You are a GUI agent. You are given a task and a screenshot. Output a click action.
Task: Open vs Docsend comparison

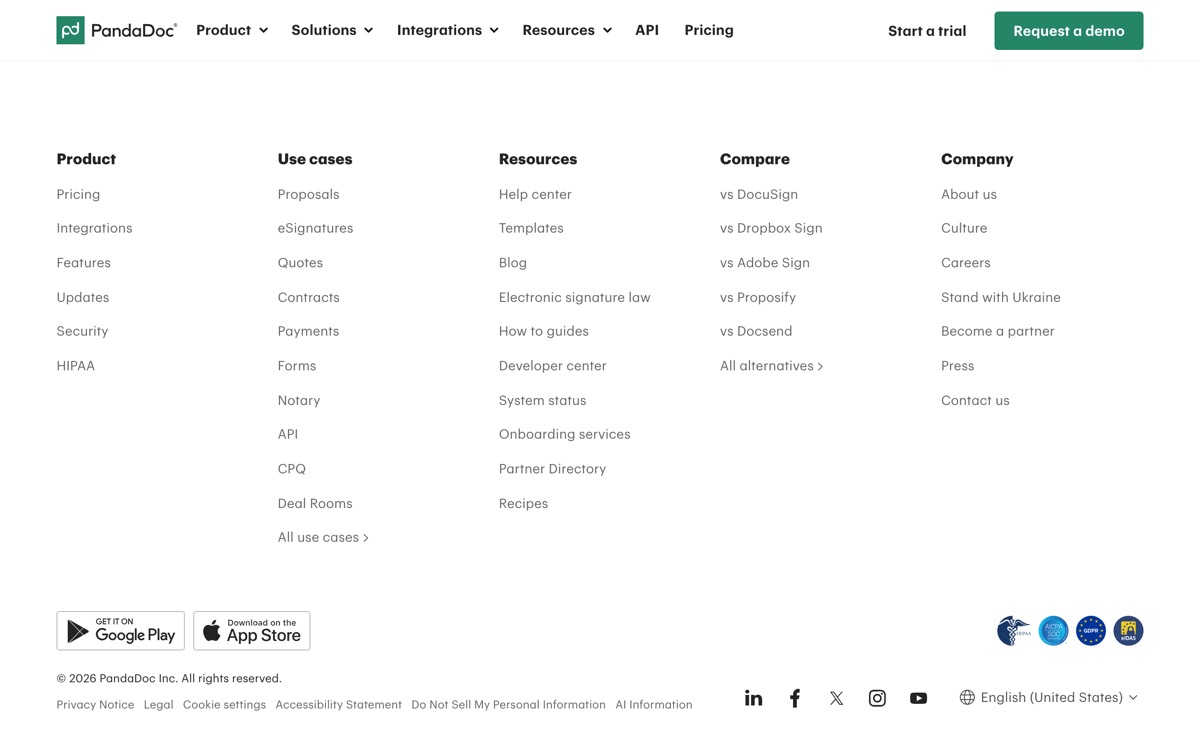tap(756, 331)
